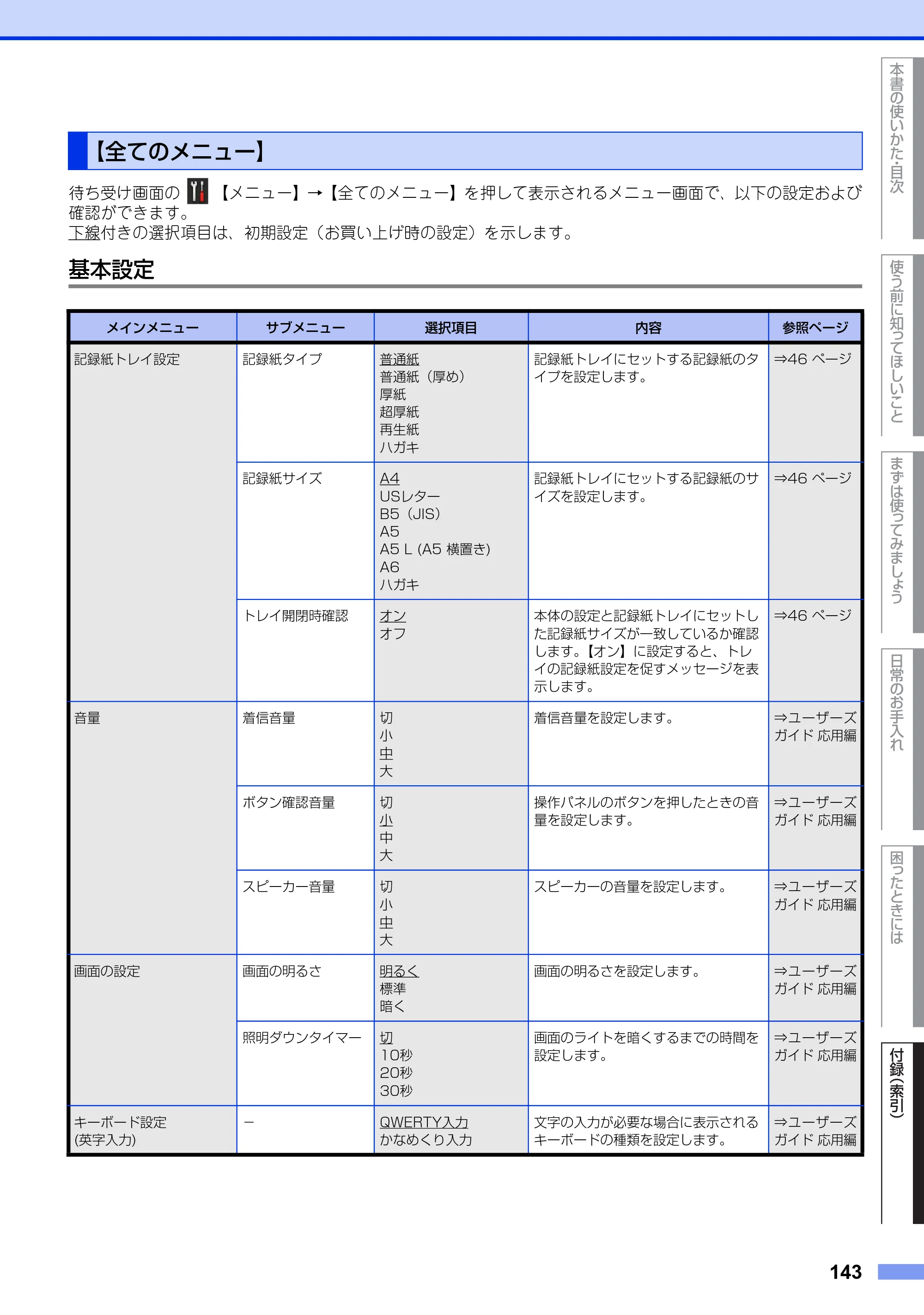This screenshot has width=924, height=1315.
Task: Click the 基本設定 heading
Action: coord(112,269)
